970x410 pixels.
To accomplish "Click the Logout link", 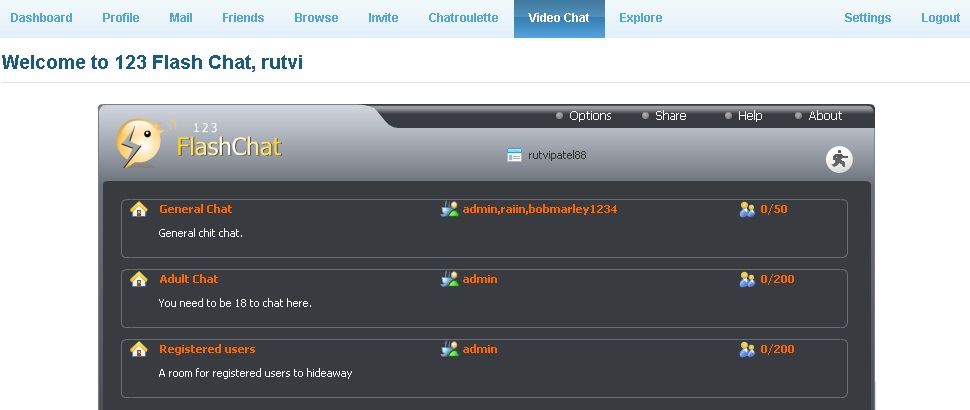I will 940,18.
